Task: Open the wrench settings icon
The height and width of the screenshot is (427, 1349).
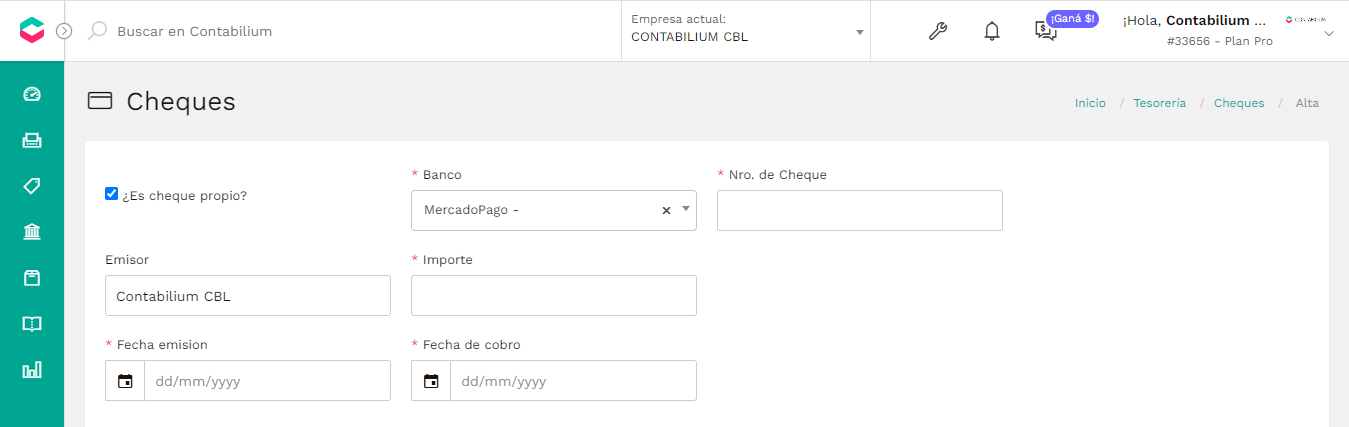Action: (937, 31)
